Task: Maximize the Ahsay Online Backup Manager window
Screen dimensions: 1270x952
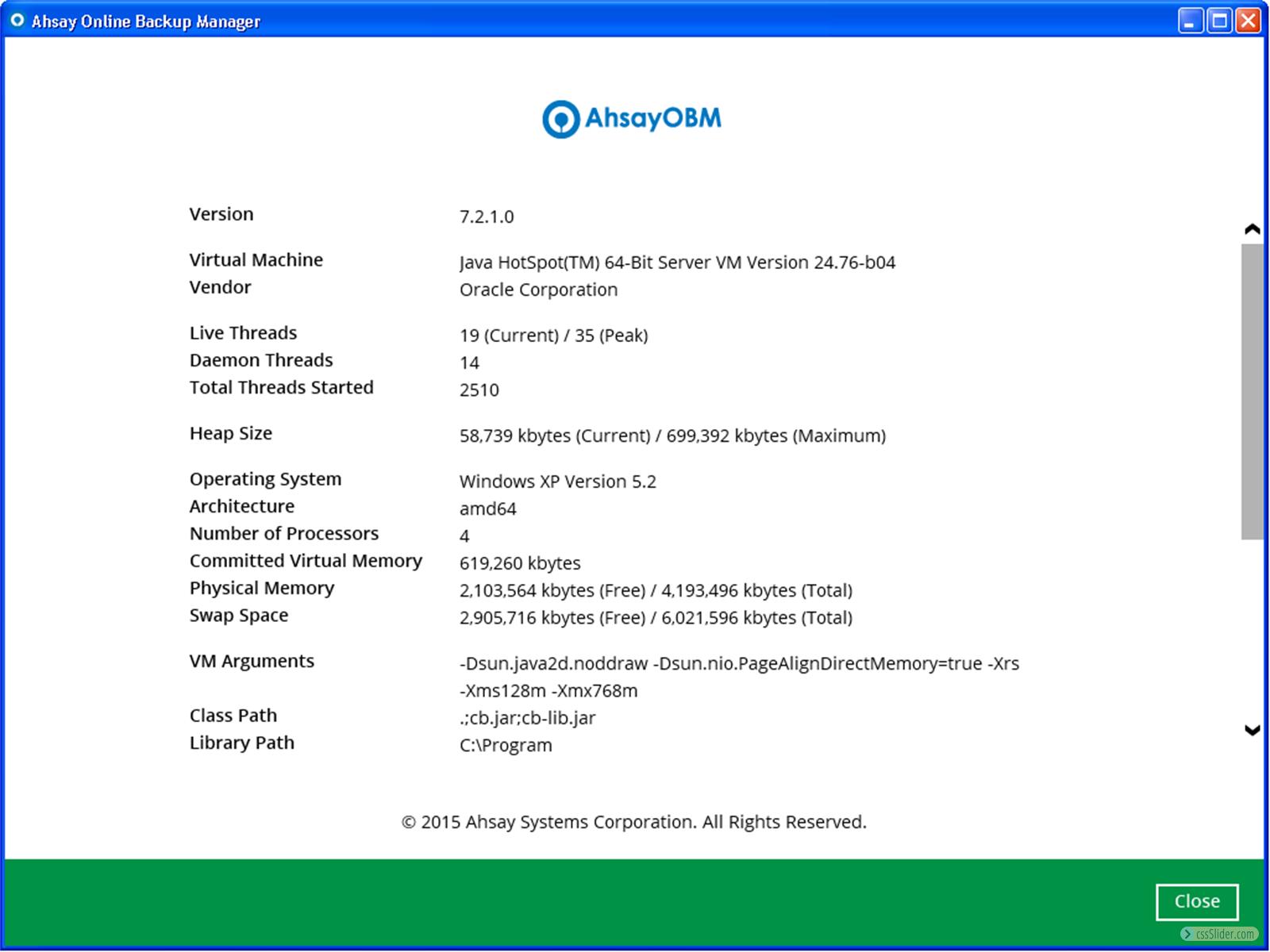Action: click(1219, 20)
